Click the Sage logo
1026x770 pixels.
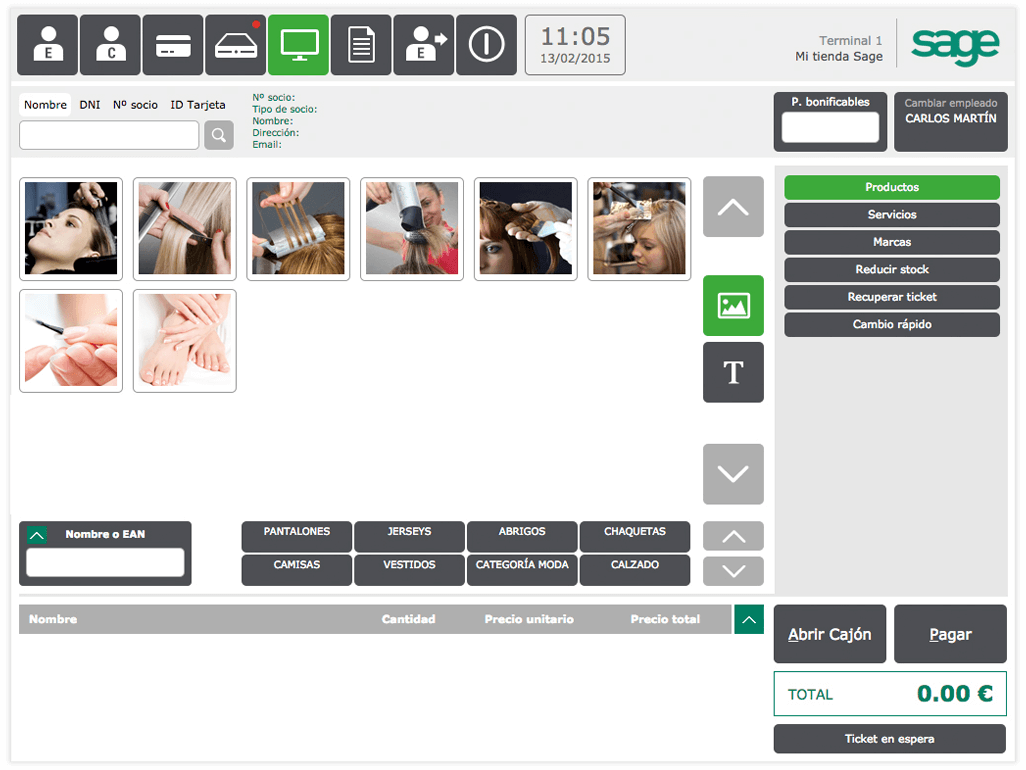pyautogui.click(x=955, y=46)
